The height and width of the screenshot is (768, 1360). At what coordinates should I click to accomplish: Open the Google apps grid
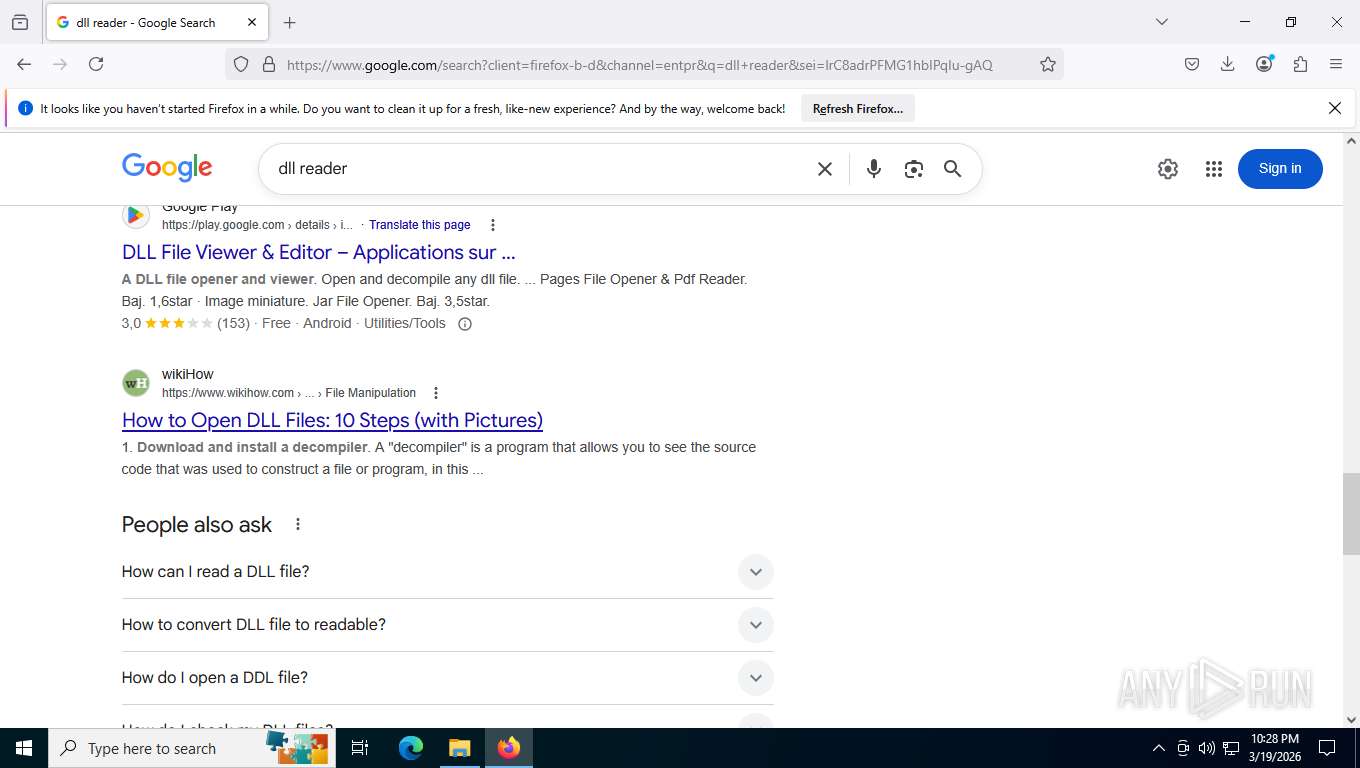click(x=1214, y=169)
